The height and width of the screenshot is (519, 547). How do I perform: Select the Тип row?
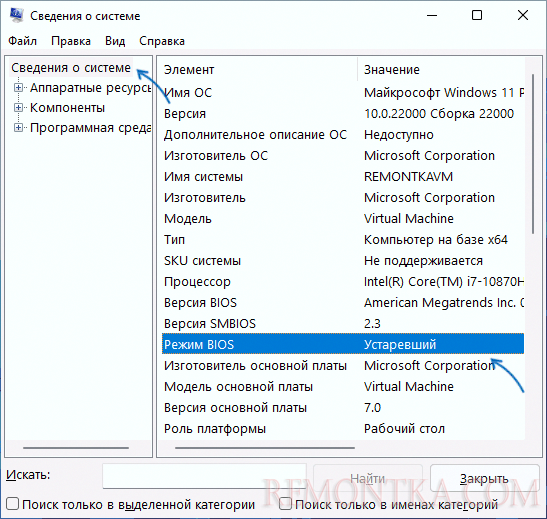coord(343,240)
